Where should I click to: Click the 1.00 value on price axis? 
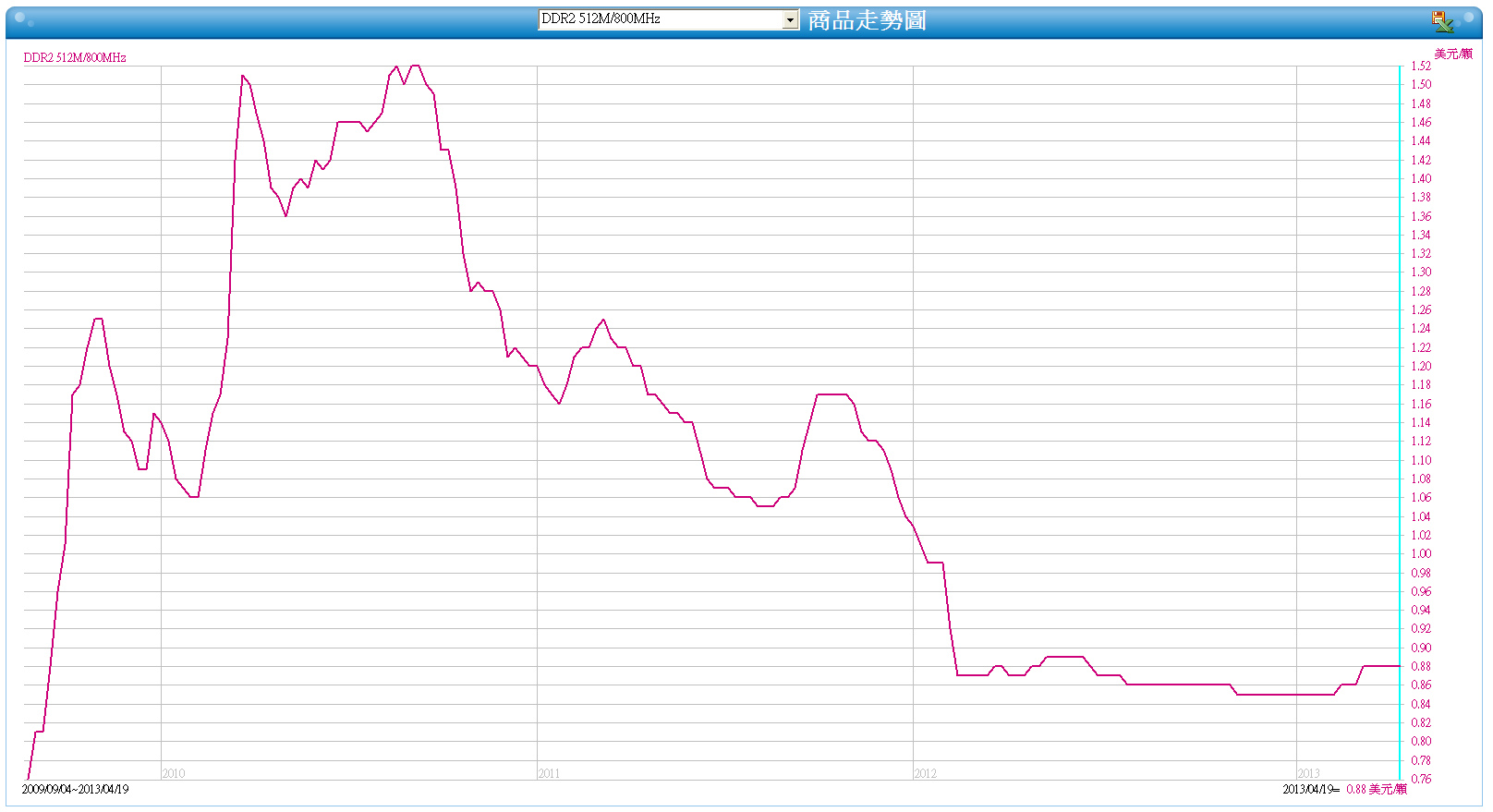[1421, 553]
